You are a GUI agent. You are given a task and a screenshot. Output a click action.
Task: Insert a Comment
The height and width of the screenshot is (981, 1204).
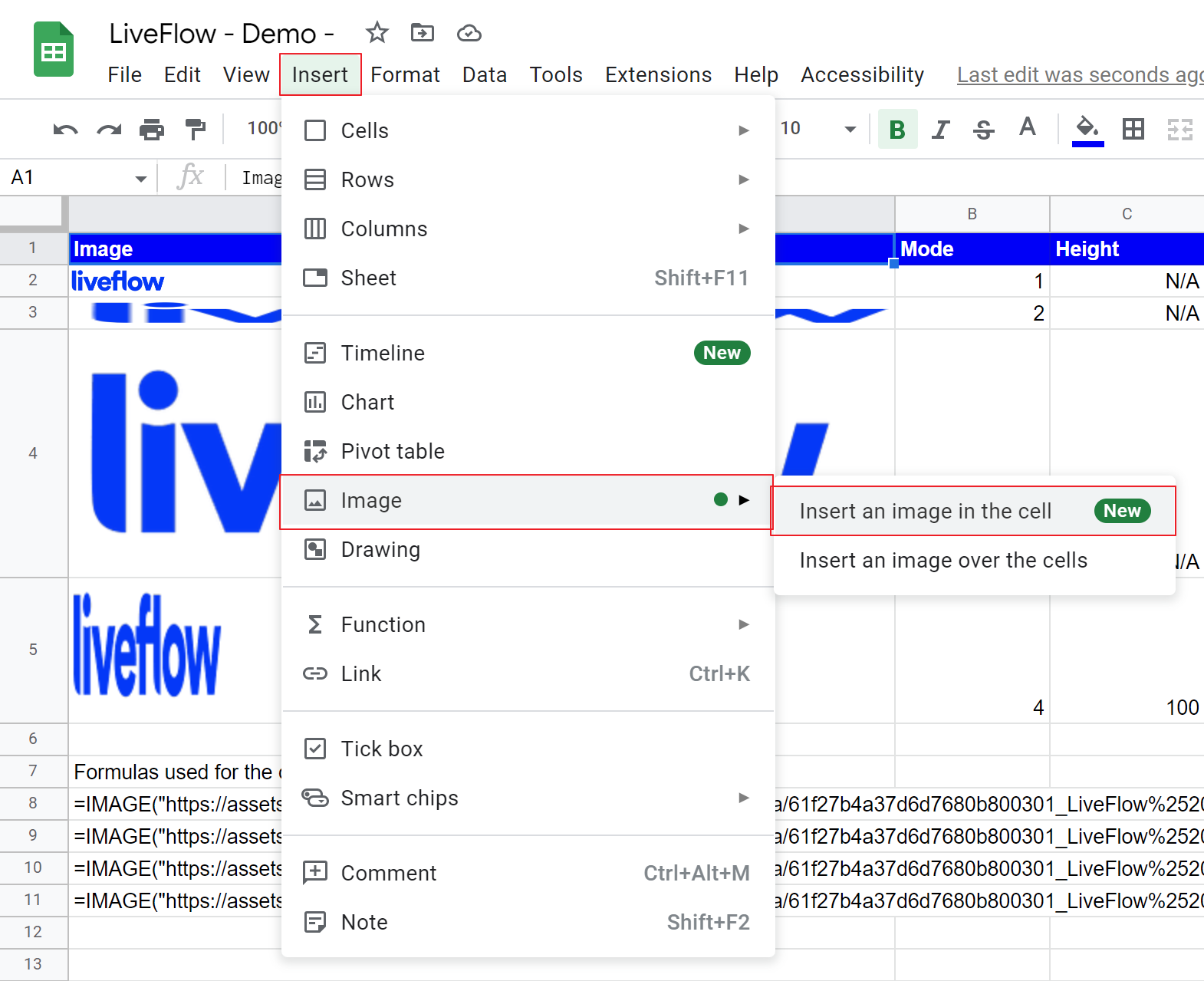pos(528,873)
